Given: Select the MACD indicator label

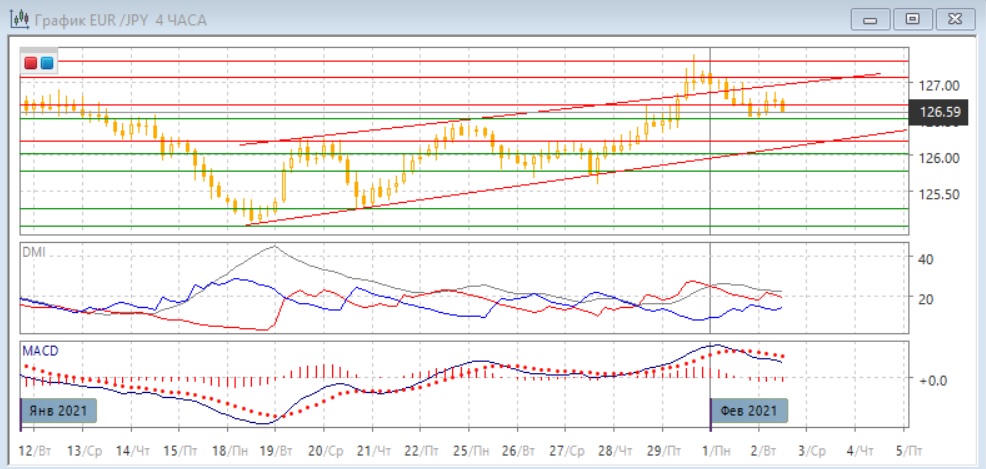Looking at the screenshot, I should coord(40,351).
